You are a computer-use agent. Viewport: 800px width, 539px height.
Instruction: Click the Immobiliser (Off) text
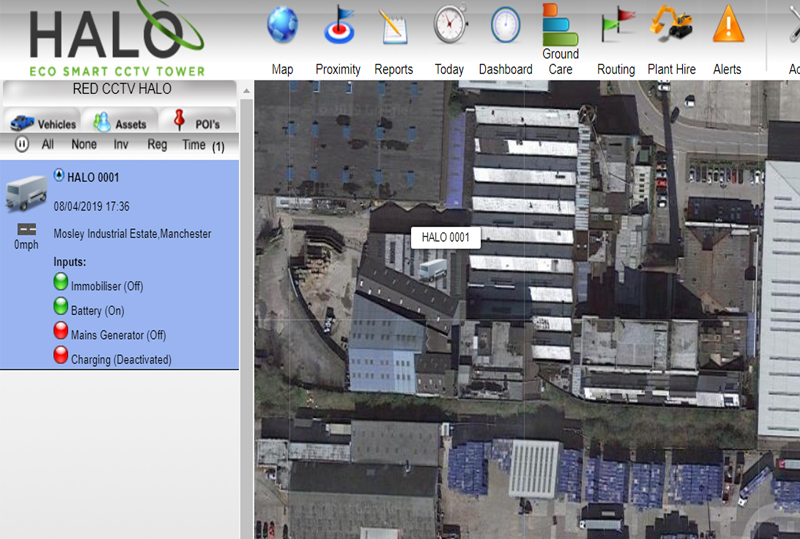pos(107,286)
